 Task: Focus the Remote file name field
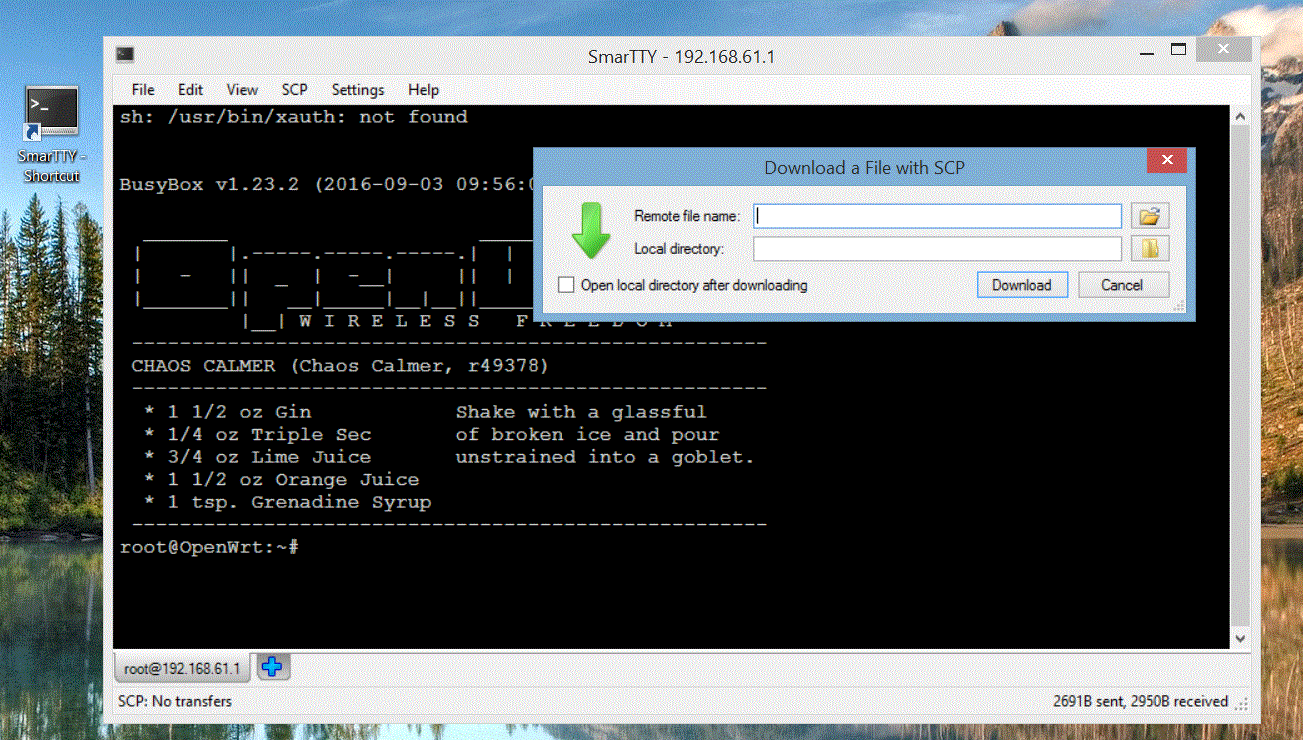[x=938, y=216]
